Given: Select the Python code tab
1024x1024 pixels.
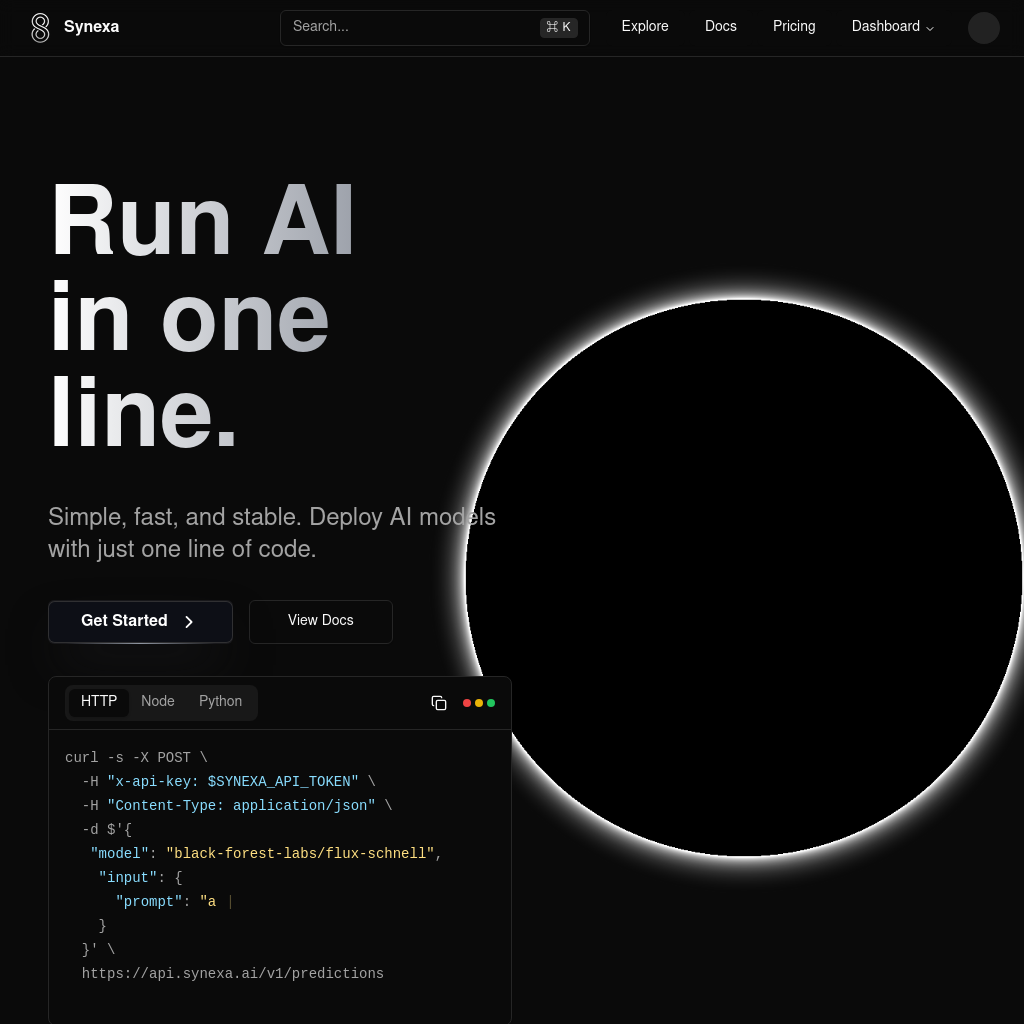Looking at the screenshot, I should pos(220,702).
